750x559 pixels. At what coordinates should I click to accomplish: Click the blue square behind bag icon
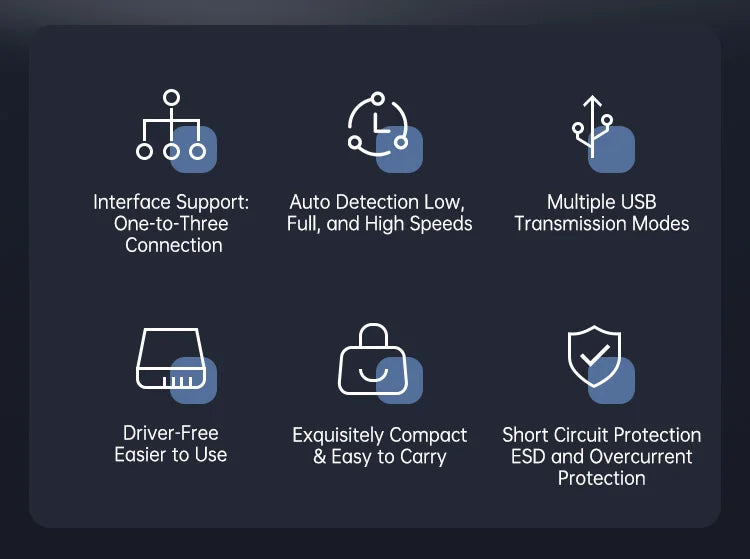coord(399,380)
